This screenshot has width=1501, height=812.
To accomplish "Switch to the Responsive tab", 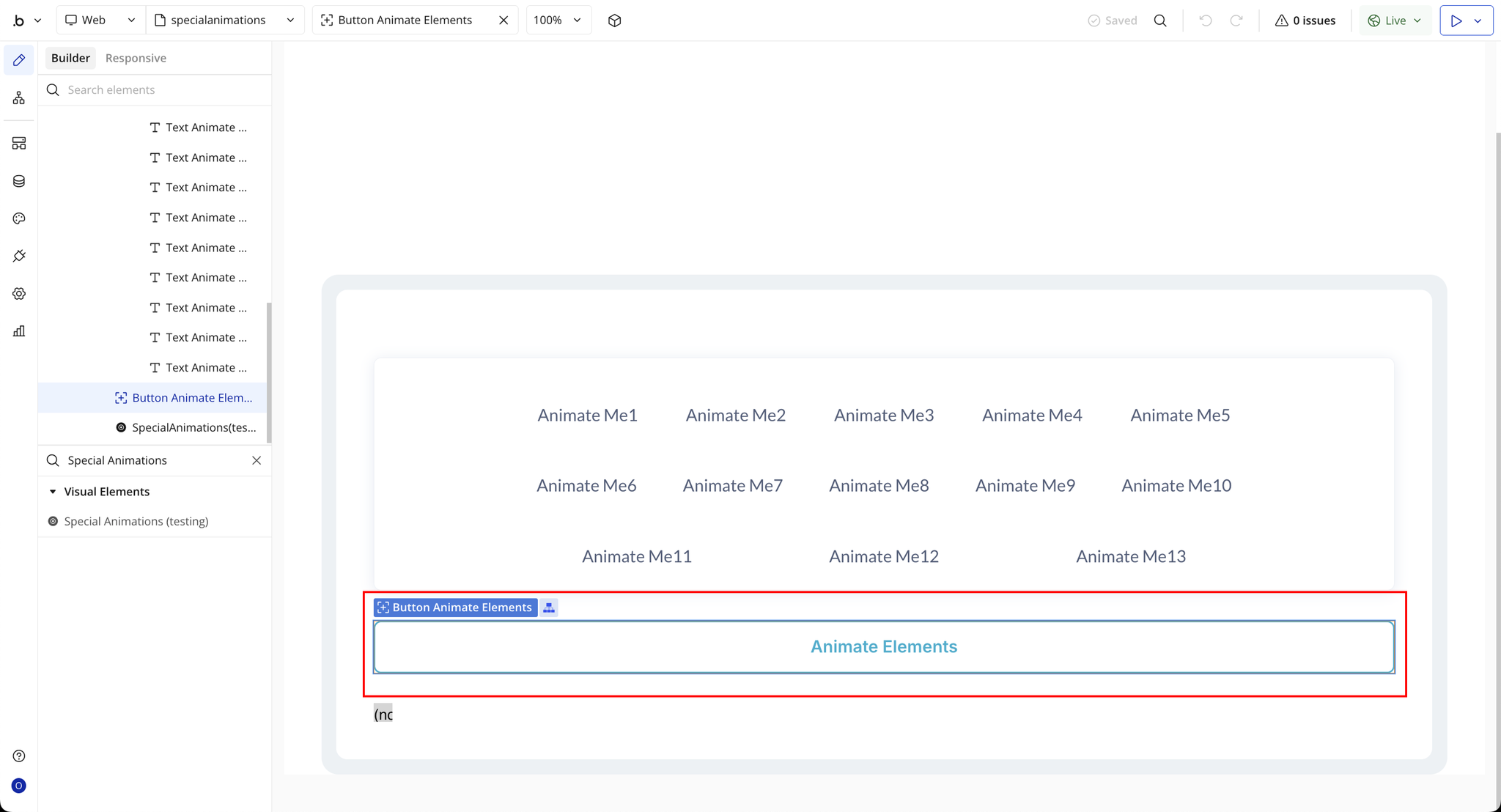I will tap(136, 58).
